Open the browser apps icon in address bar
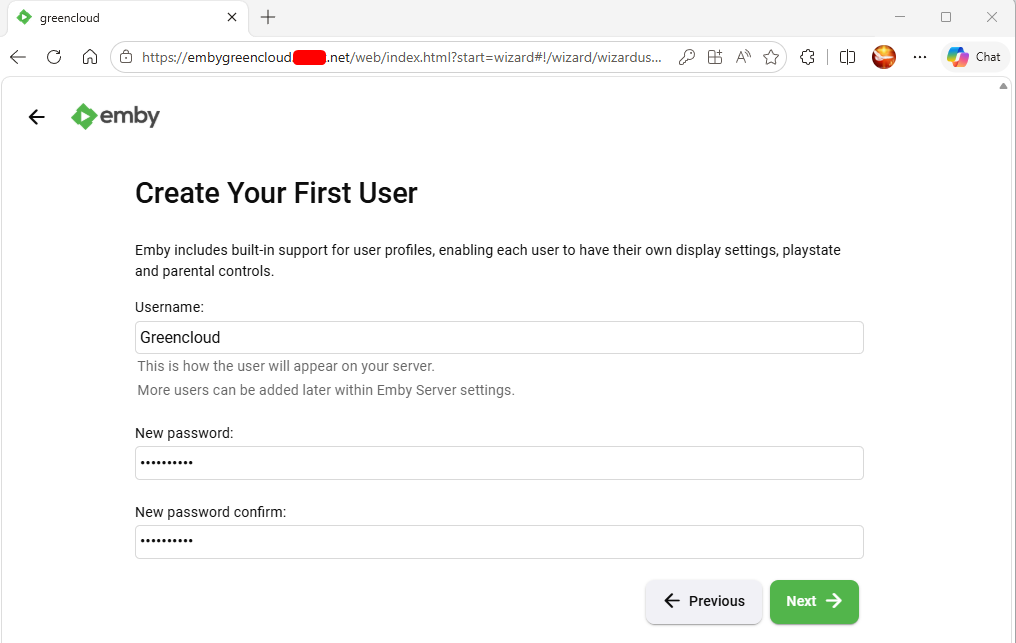 pos(715,57)
